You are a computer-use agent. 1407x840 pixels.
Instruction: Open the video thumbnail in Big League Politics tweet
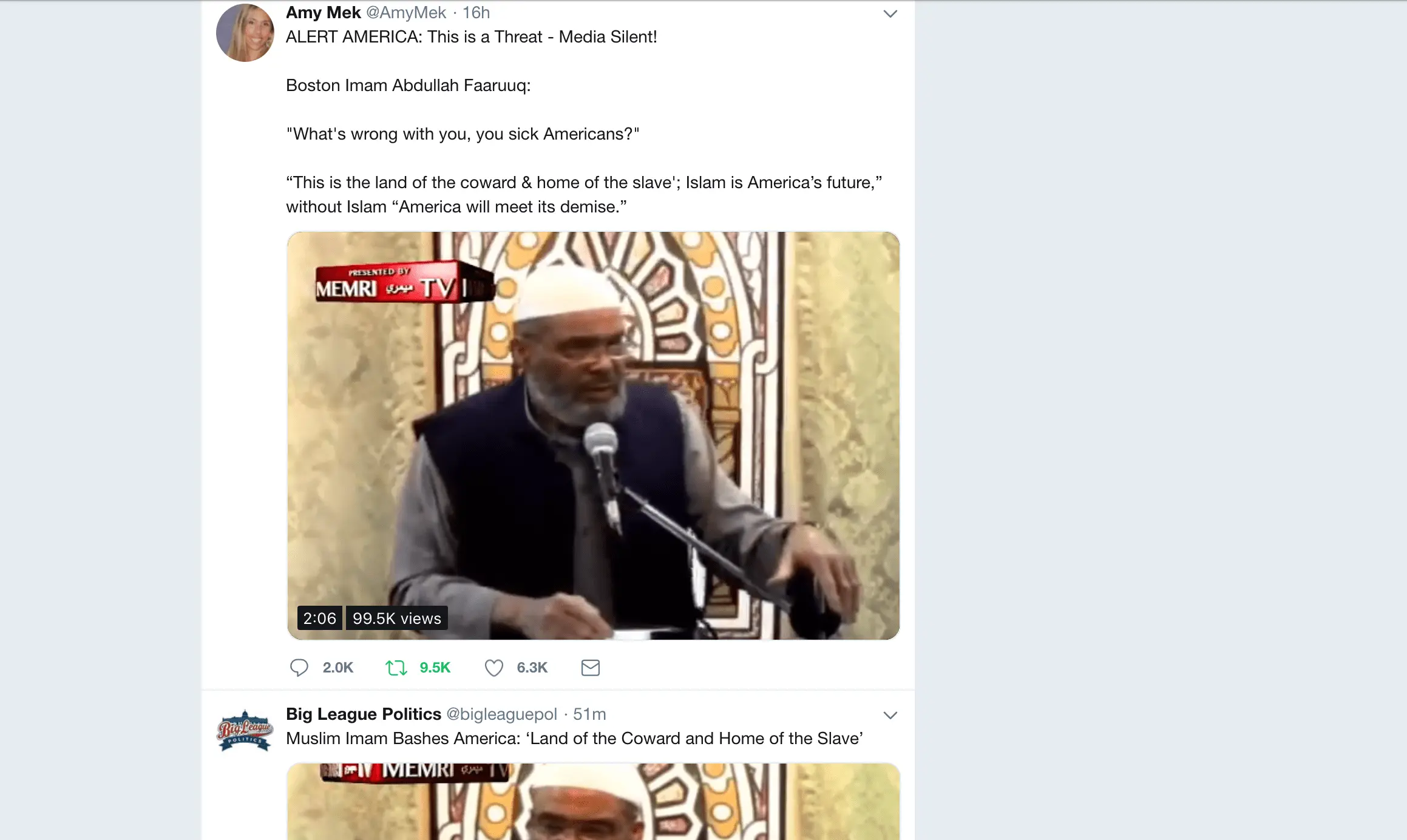(593, 801)
